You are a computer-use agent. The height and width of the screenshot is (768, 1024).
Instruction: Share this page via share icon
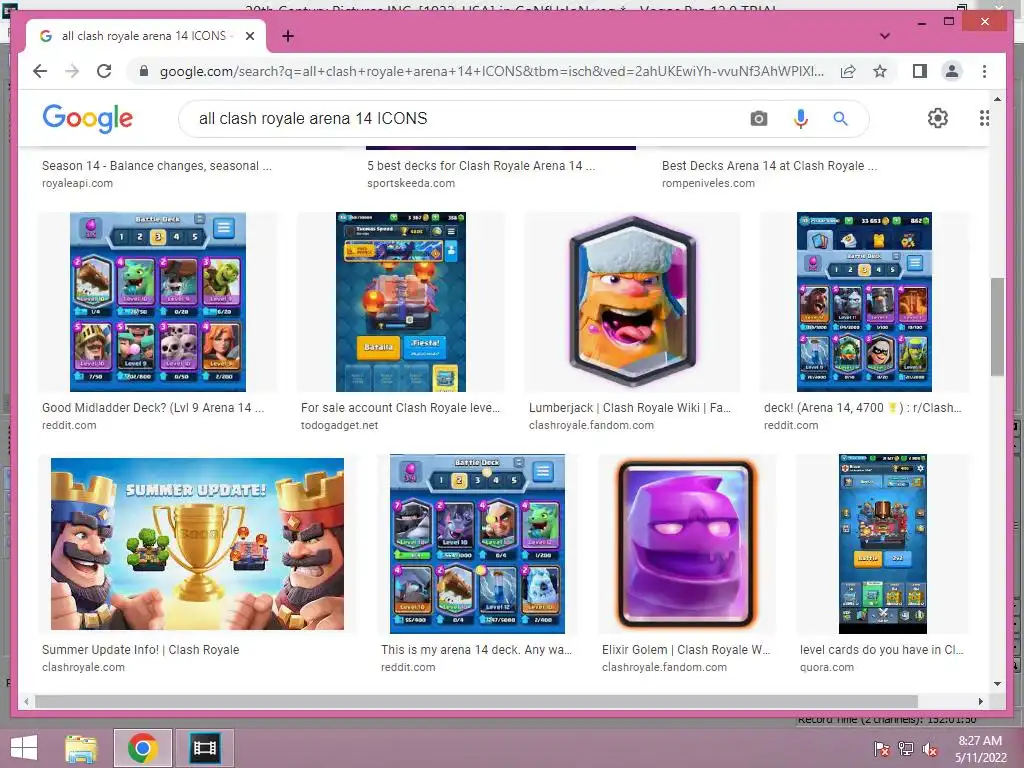(x=848, y=71)
